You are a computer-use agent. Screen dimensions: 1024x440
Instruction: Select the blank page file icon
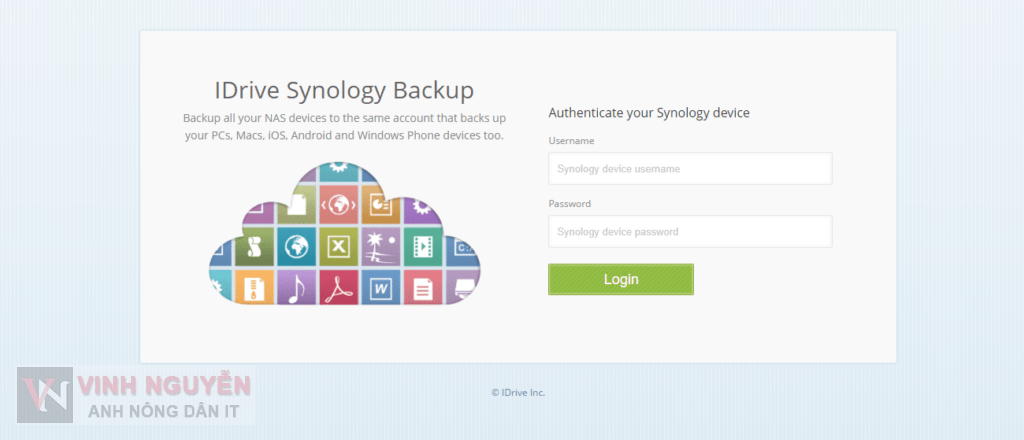pos(297,205)
